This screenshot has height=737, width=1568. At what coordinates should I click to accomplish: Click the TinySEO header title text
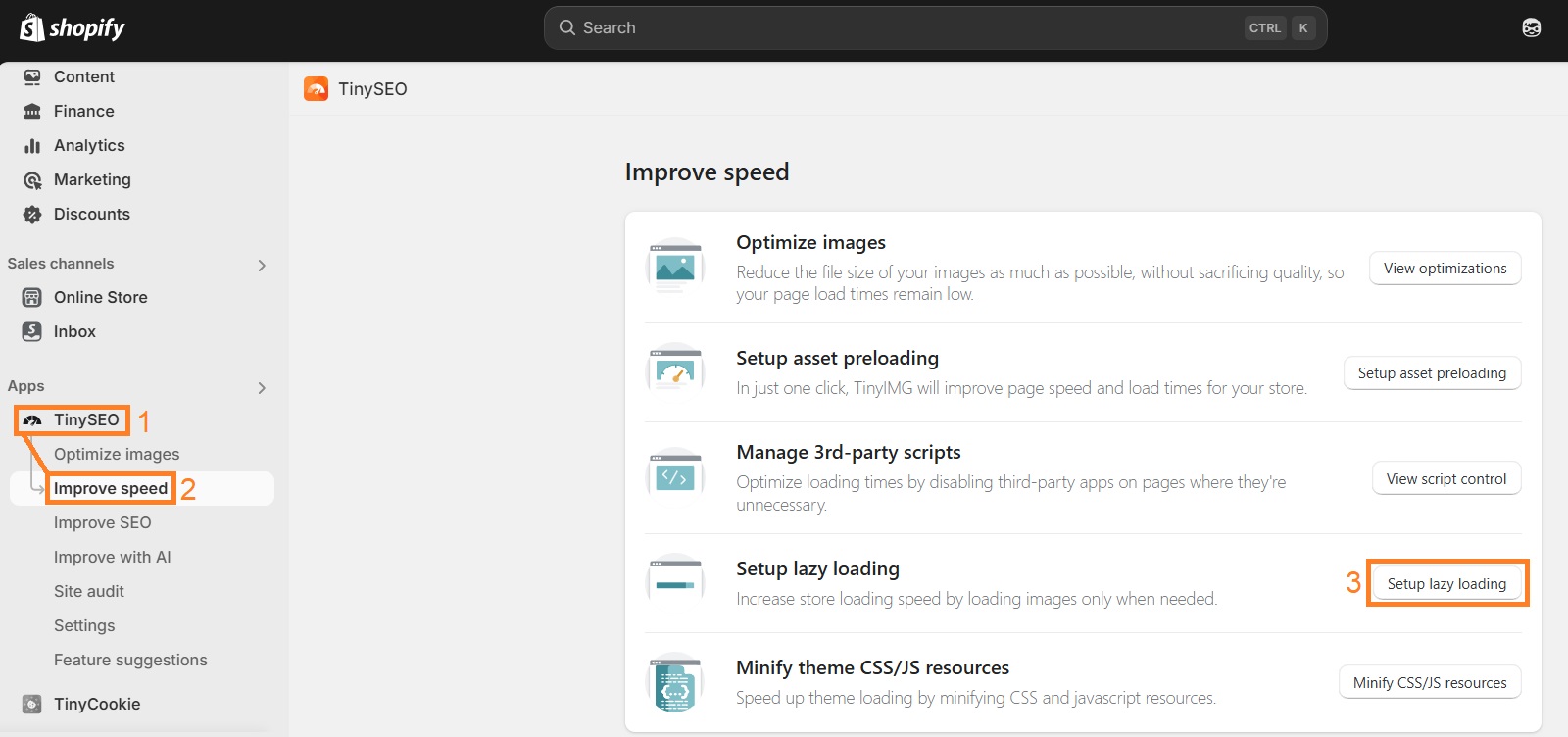(372, 89)
